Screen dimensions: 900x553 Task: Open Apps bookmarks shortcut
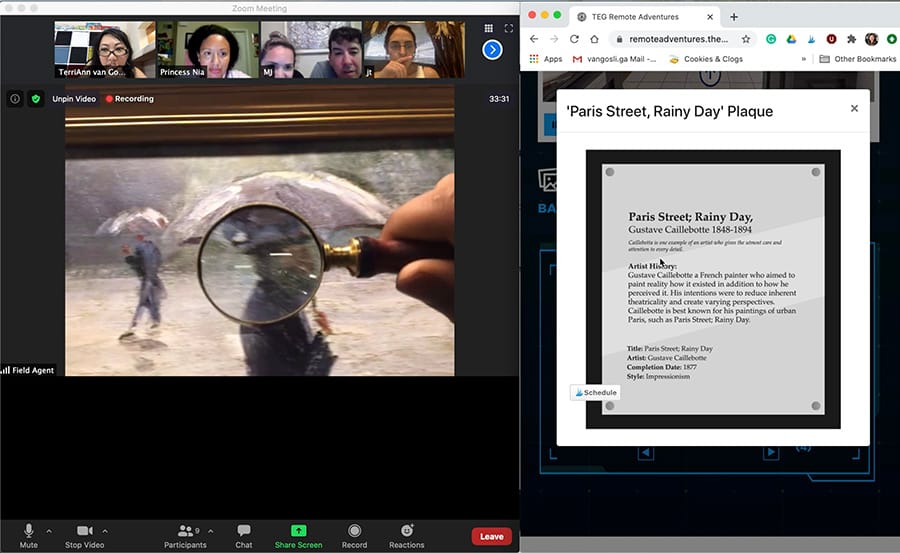click(546, 59)
